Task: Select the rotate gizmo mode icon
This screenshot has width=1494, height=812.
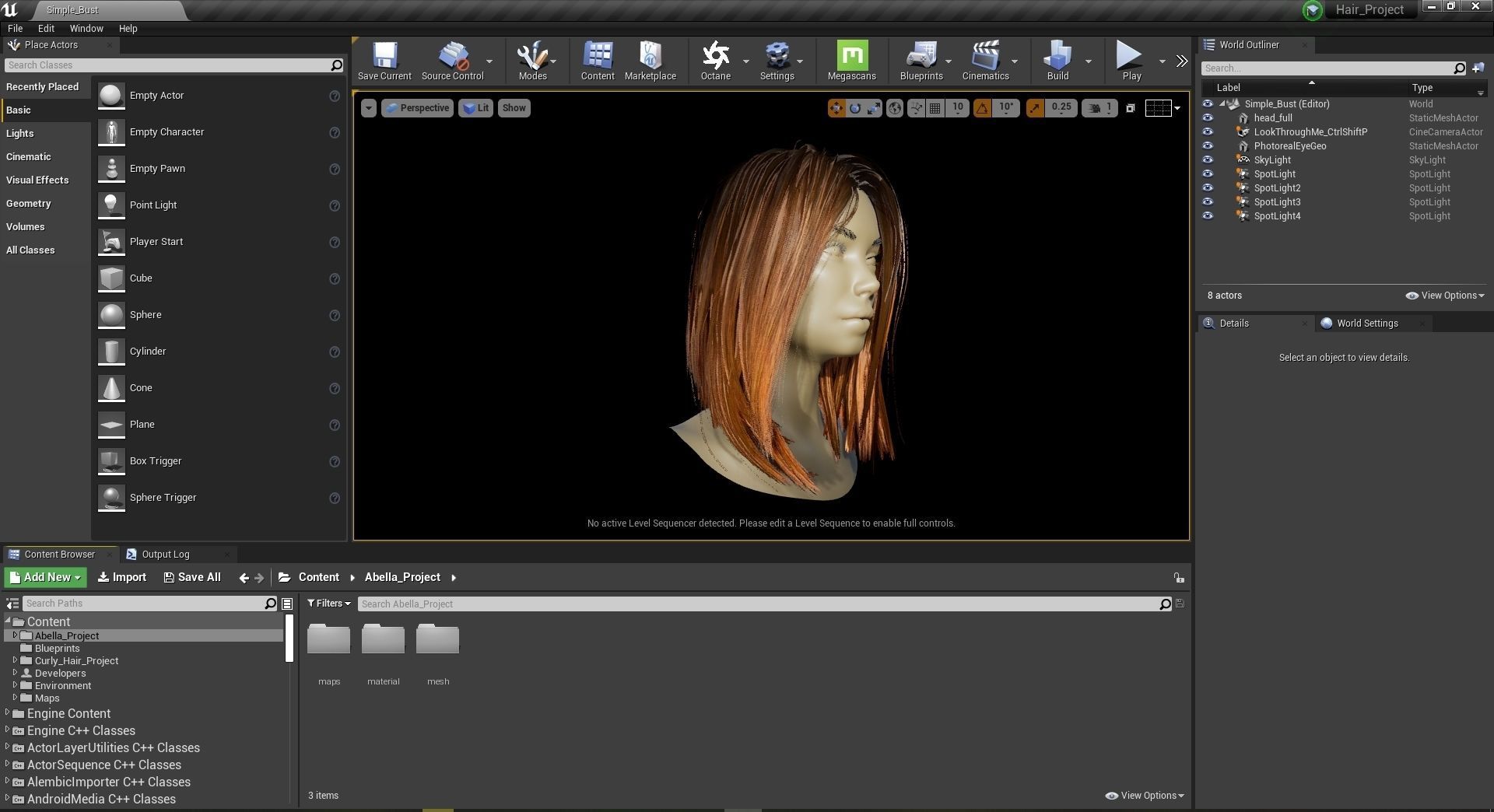Action: 855,108
